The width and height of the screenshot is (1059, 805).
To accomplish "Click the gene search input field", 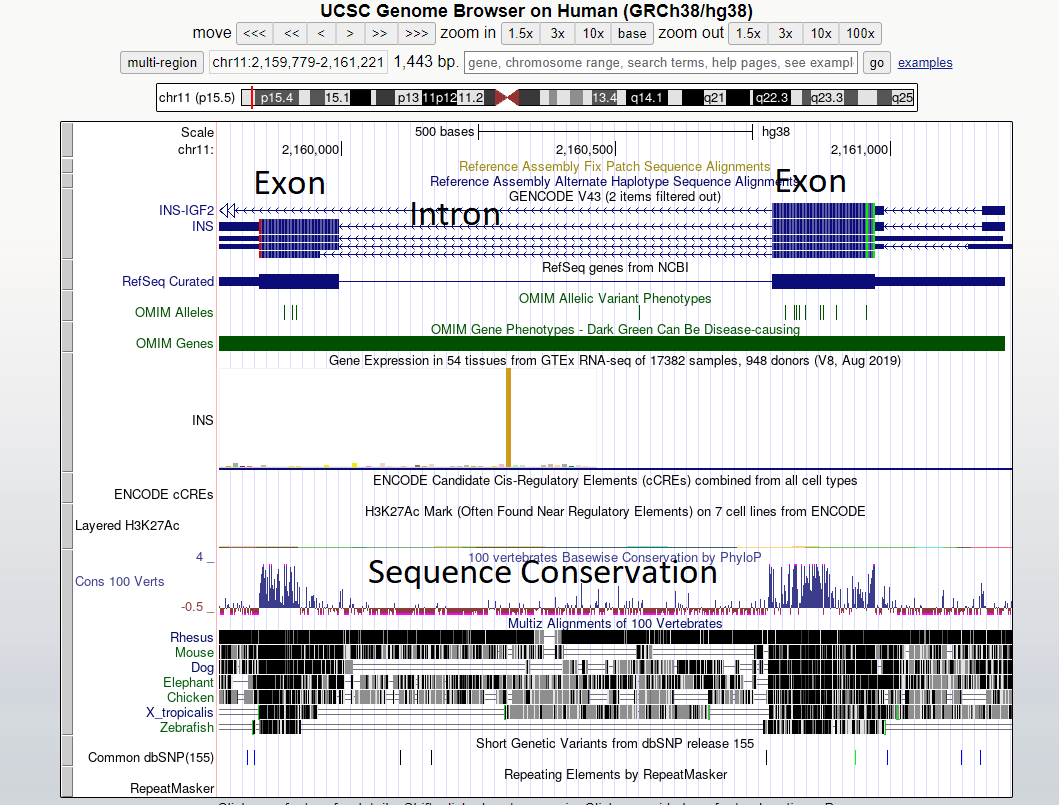I will pyautogui.click(x=661, y=63).
